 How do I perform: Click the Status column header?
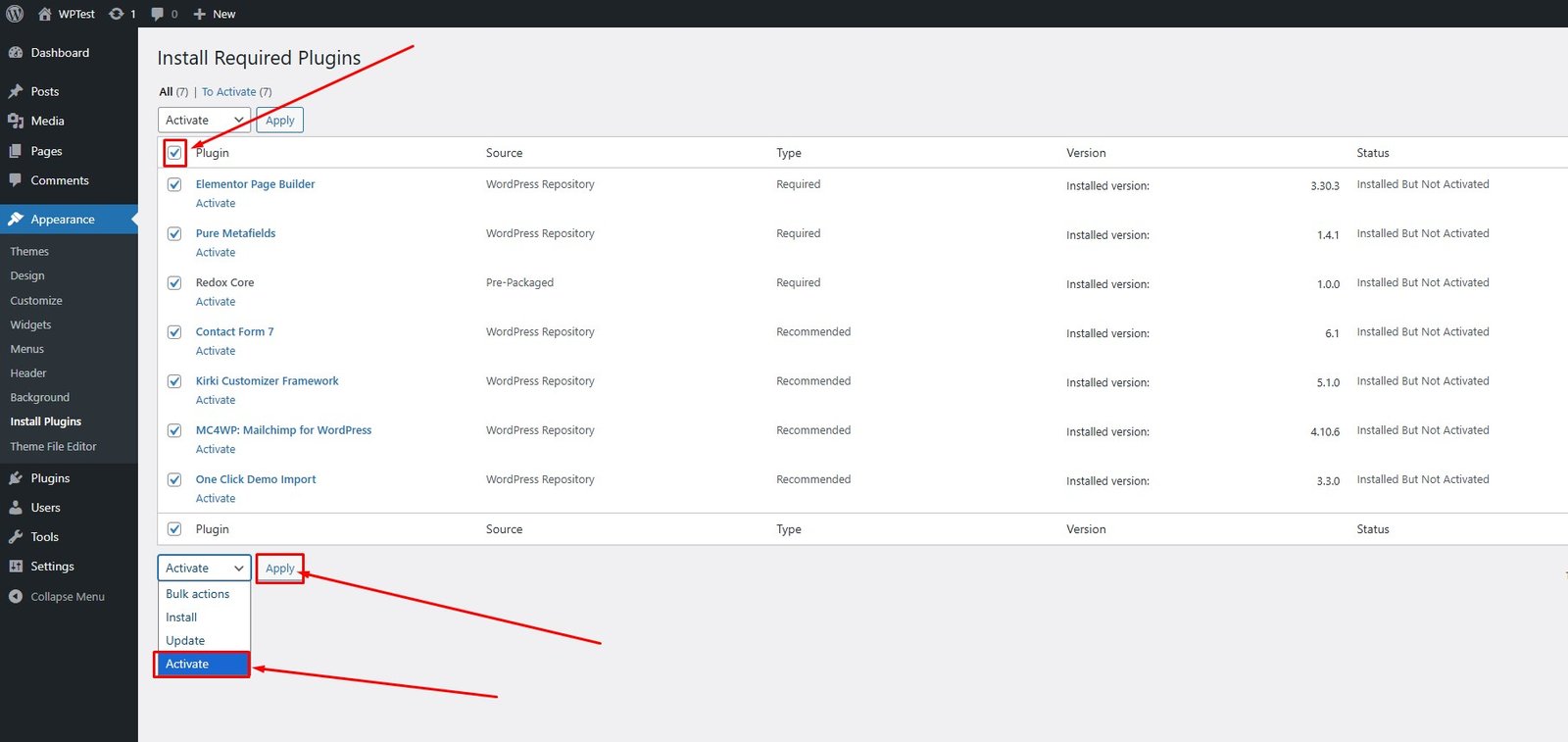1373,153
